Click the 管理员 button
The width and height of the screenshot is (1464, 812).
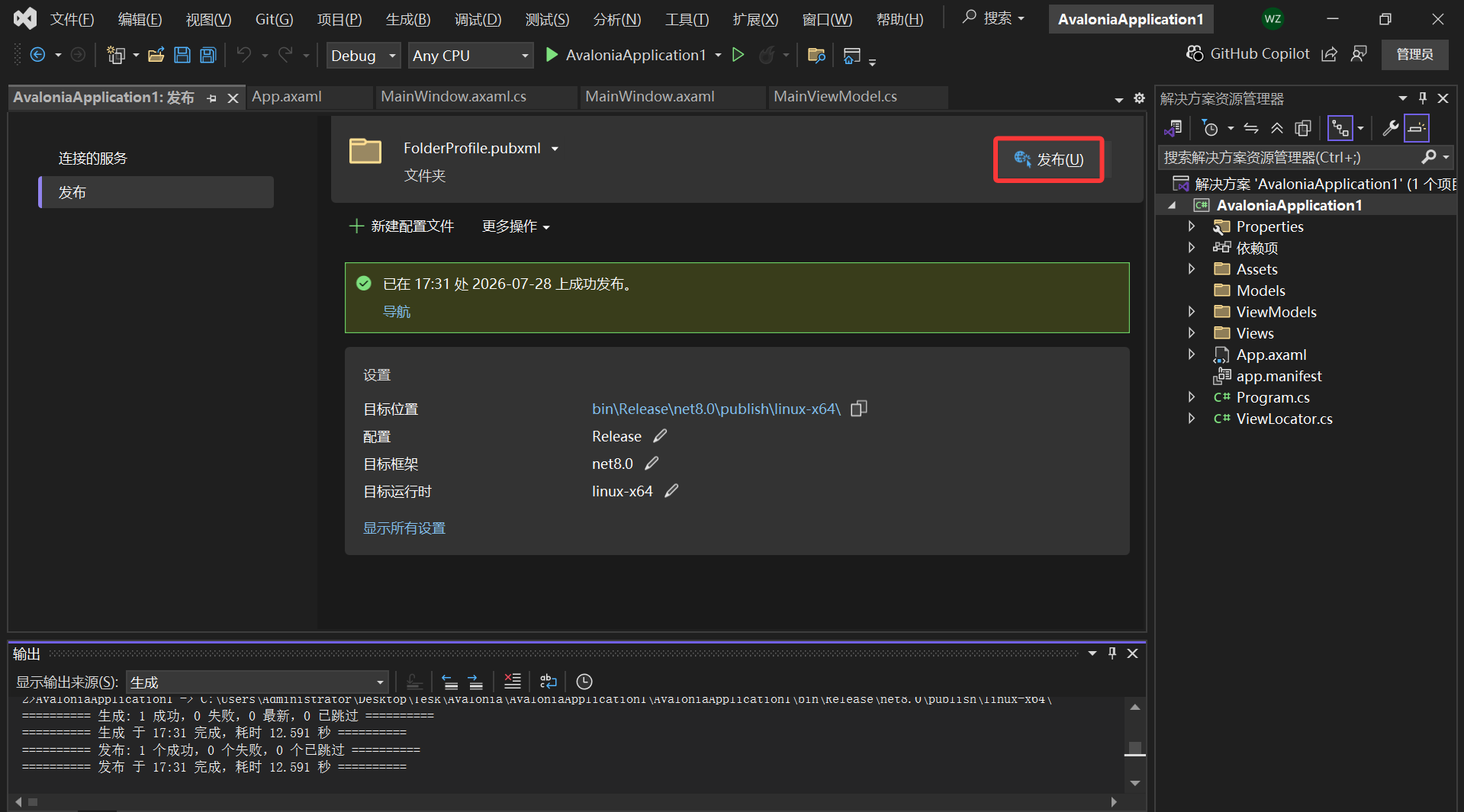(x=1414, y=54)
